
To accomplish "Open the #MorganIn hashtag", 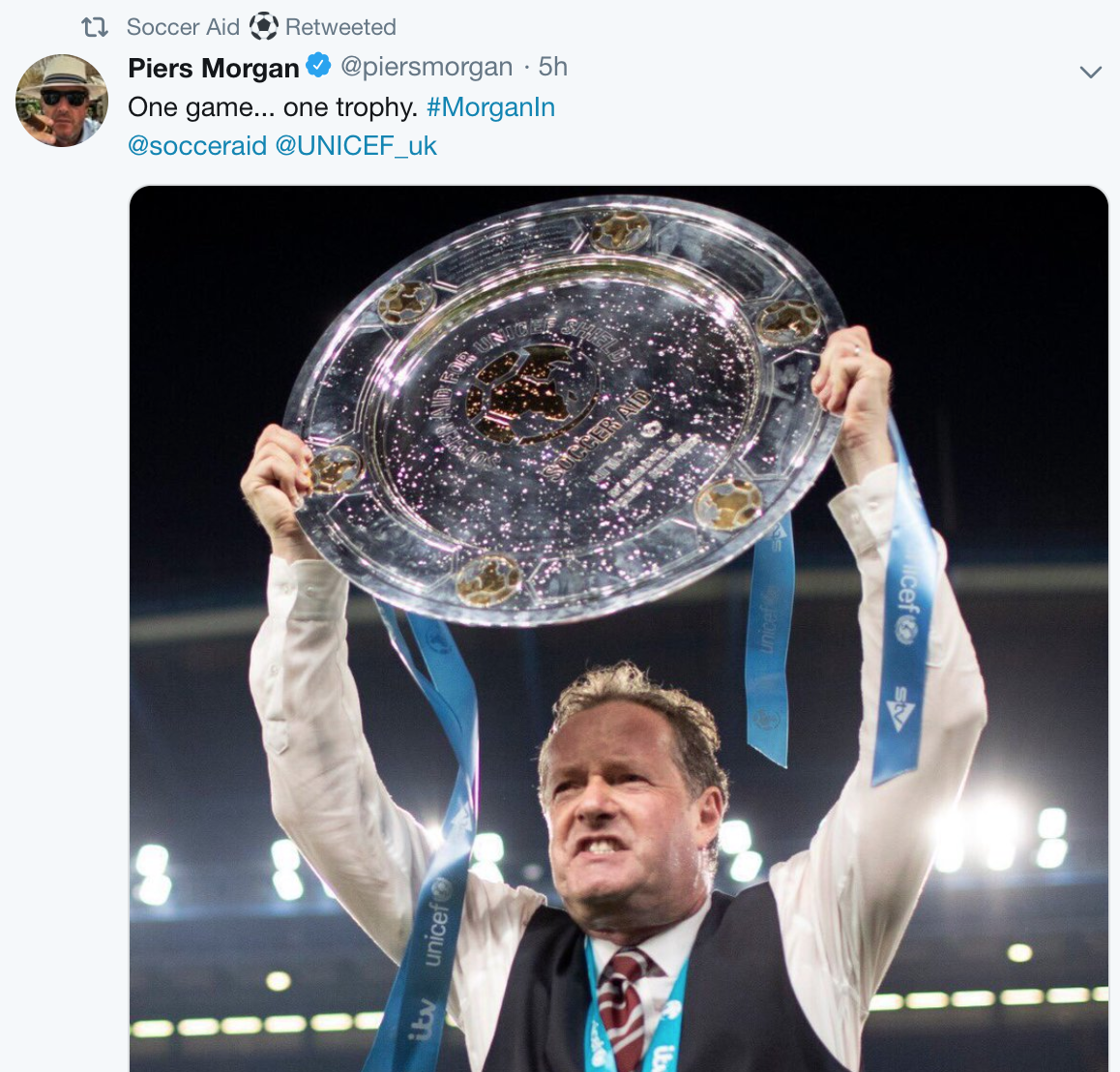I will [x=490, y=107].
